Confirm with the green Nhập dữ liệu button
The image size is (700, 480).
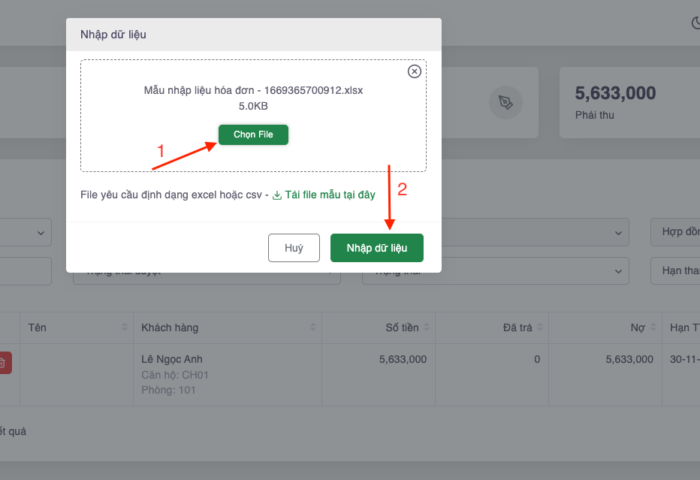pyautogui.click(x=377, y=247)
